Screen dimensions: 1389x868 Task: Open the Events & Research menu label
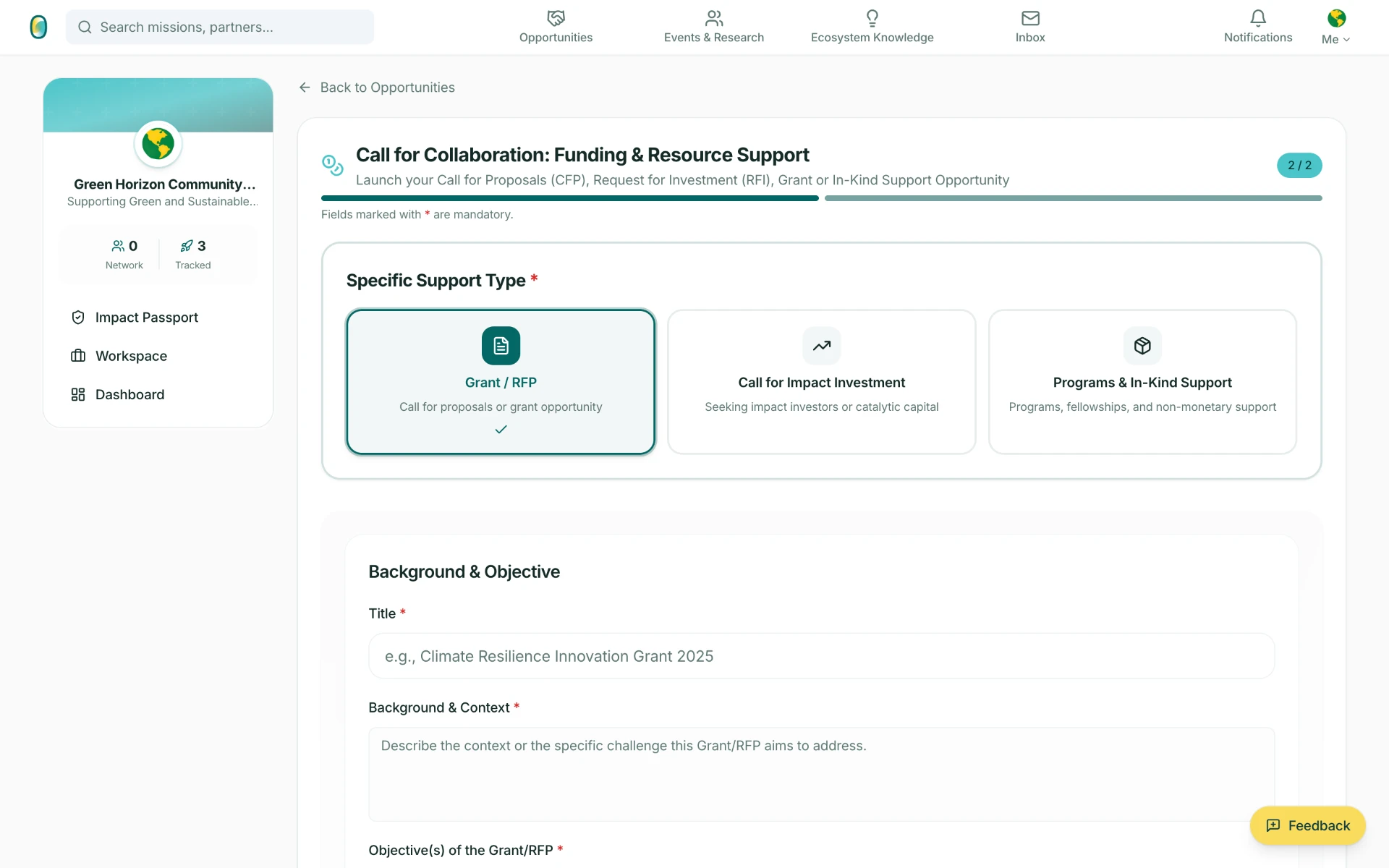click(x=714, y=38)
